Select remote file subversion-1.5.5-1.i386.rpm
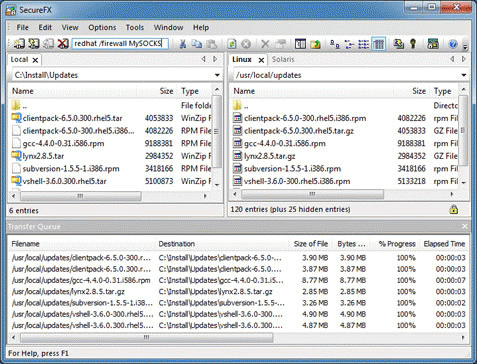 (292, 169)
